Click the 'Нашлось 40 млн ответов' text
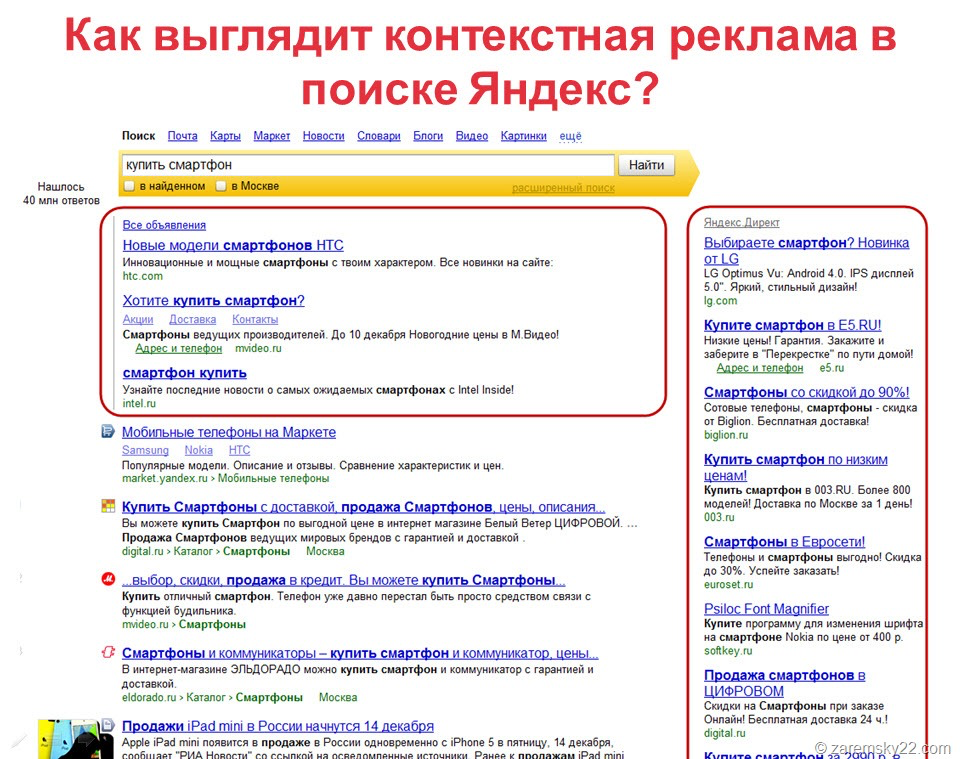 (x=61, y=193)
